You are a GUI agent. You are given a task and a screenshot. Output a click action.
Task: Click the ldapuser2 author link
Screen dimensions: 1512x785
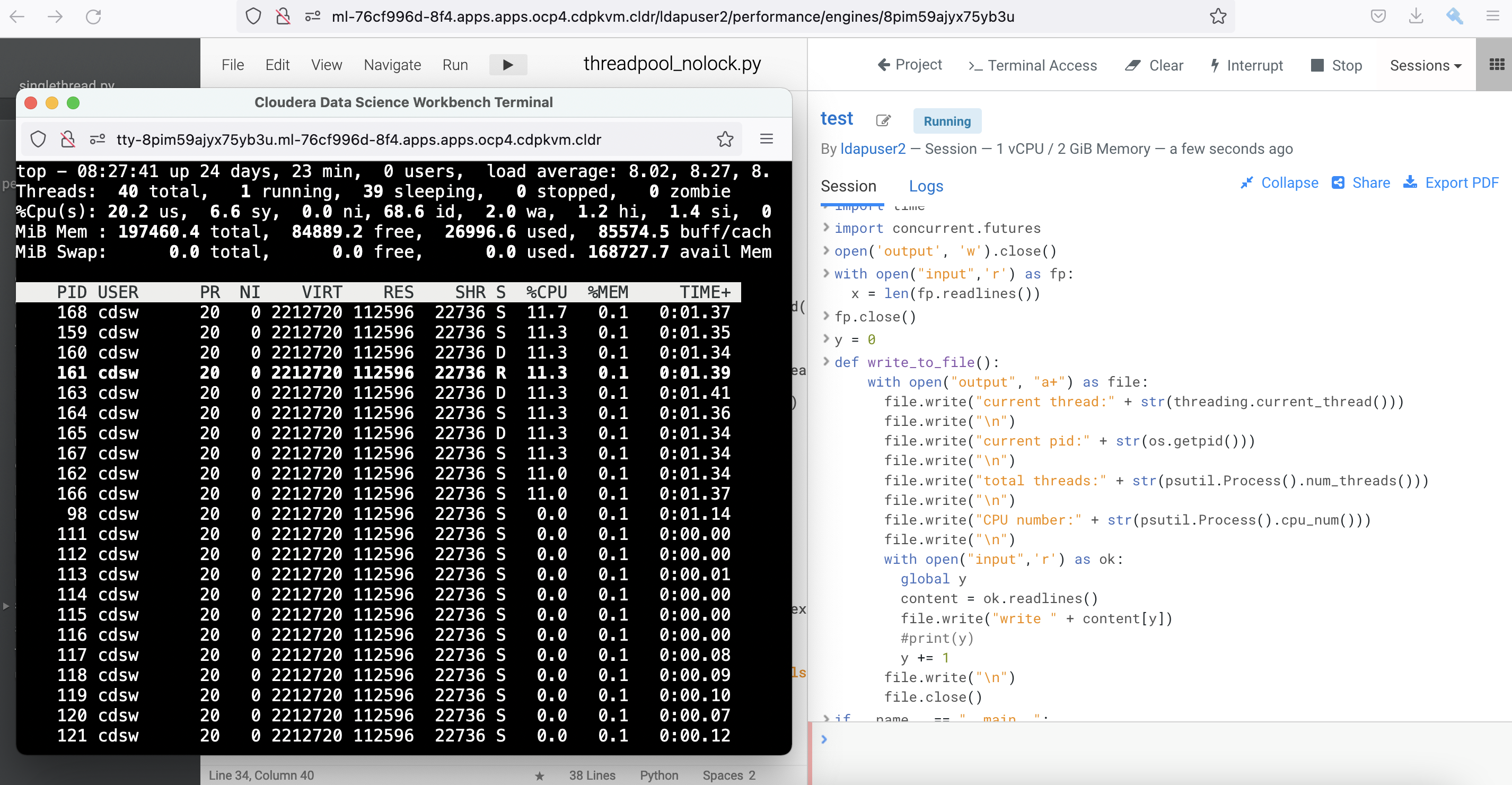click(872, 149)
